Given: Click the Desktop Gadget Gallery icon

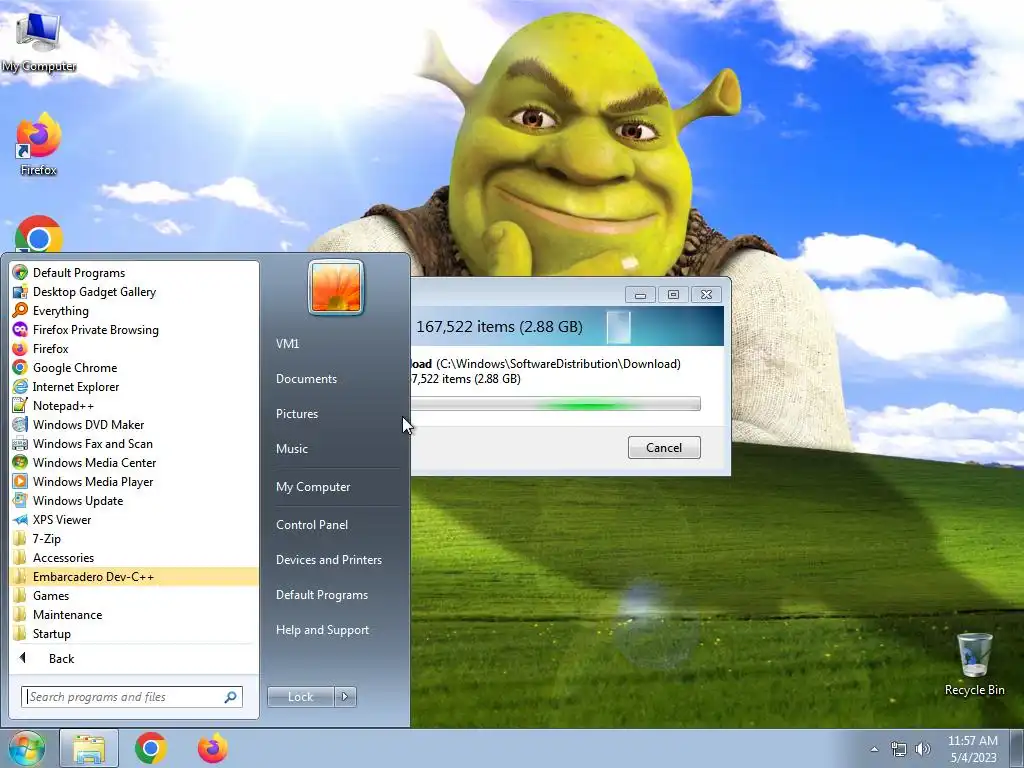Looking at the screenshot, I should pos(20,291).
